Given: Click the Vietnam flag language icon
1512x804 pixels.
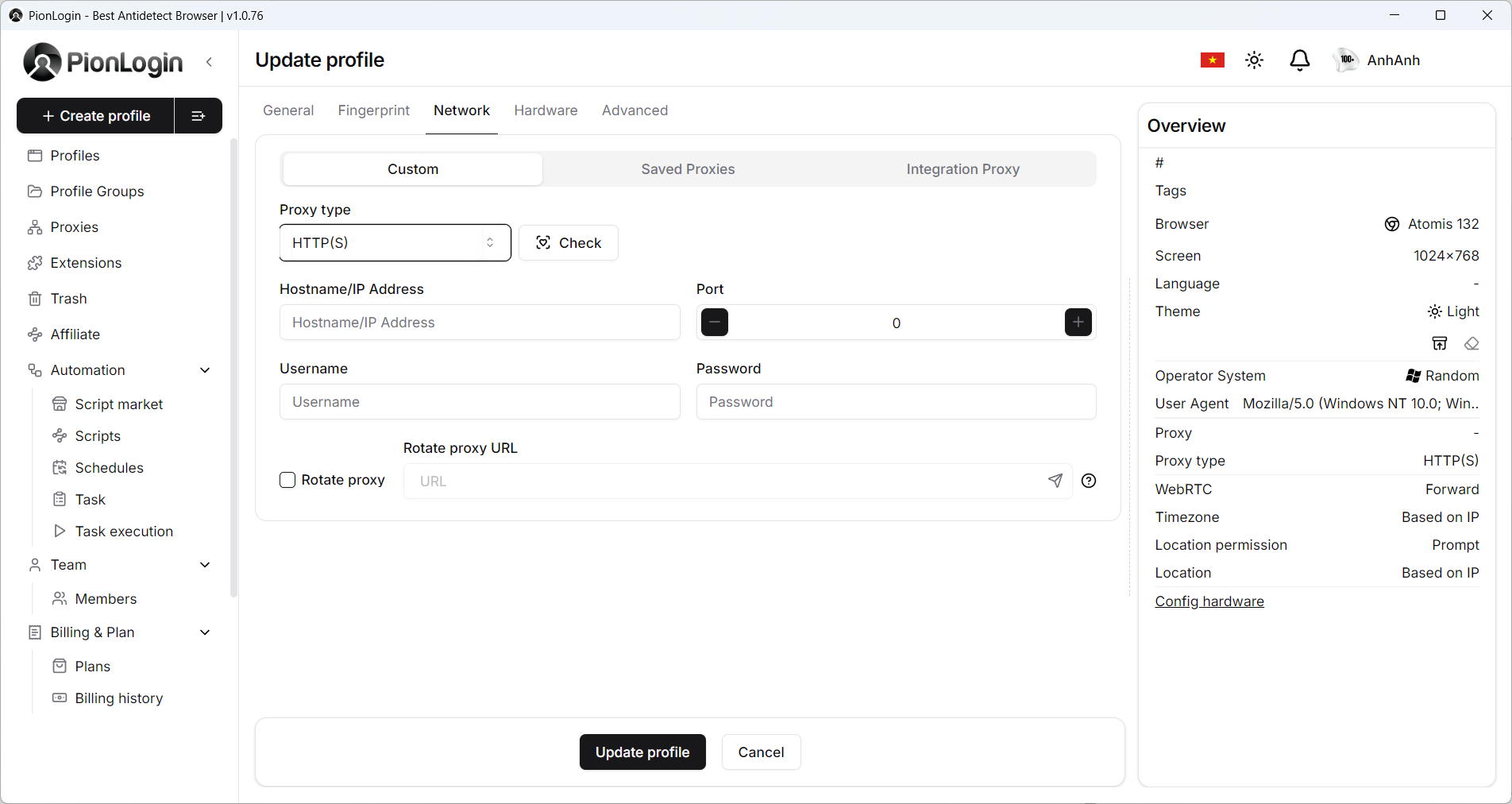Looking at the screenshot, I should tap(1212, 60).
